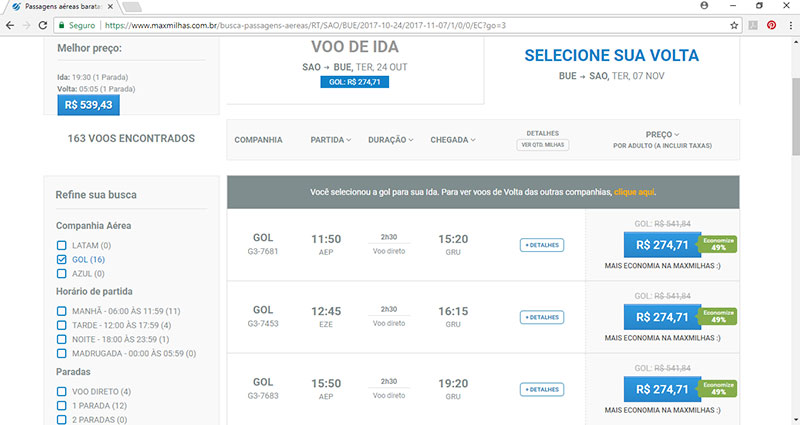This screenshot has height=425, width=800.
Task: Close the Passagens aéreas baratas tab
Action: (x=110, y=7)
